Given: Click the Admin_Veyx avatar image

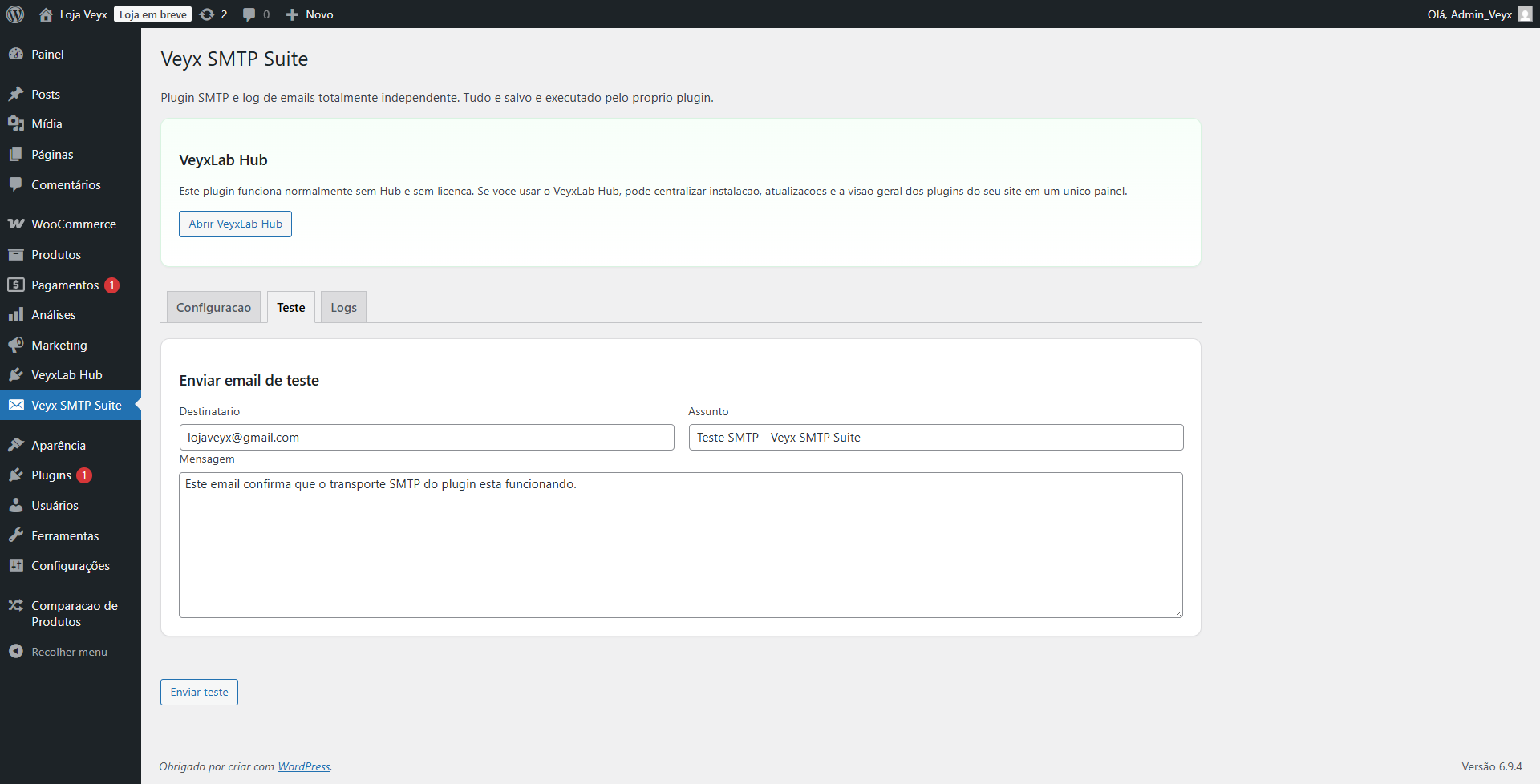Looking at the screenshot, I should (x=1525, y=14).
